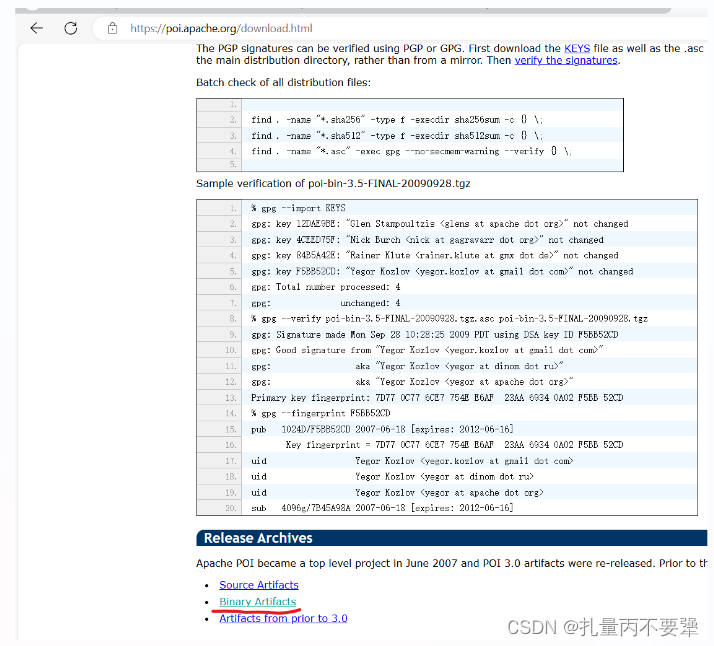The height and width of the screenshot is (646, 714).
Task: Click the 'Good signature from' line
Action: 427,350
